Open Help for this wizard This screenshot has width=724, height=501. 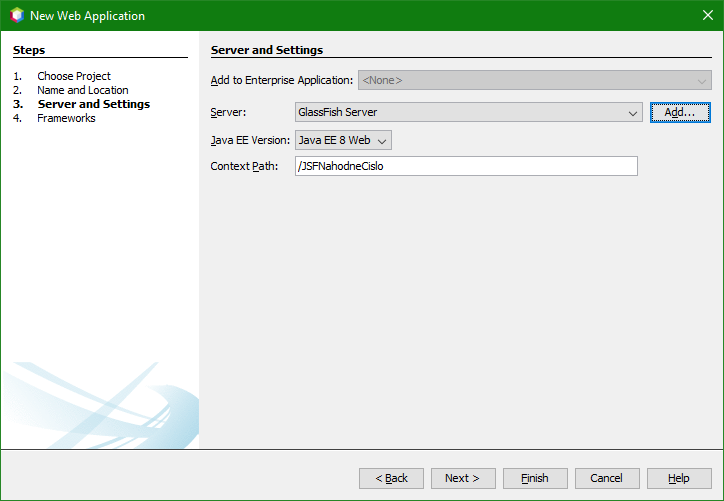[x=679, y=478]
